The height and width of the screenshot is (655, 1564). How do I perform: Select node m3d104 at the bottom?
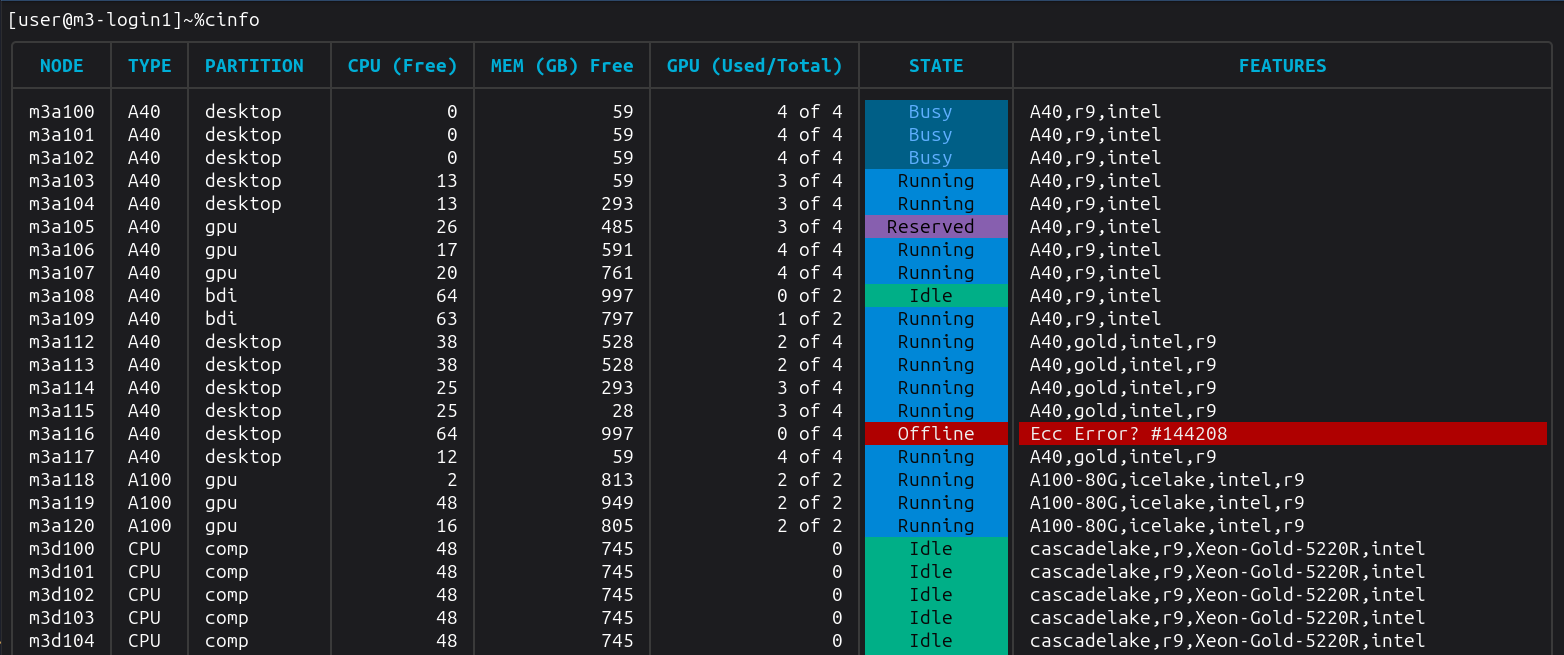point(61,640)
